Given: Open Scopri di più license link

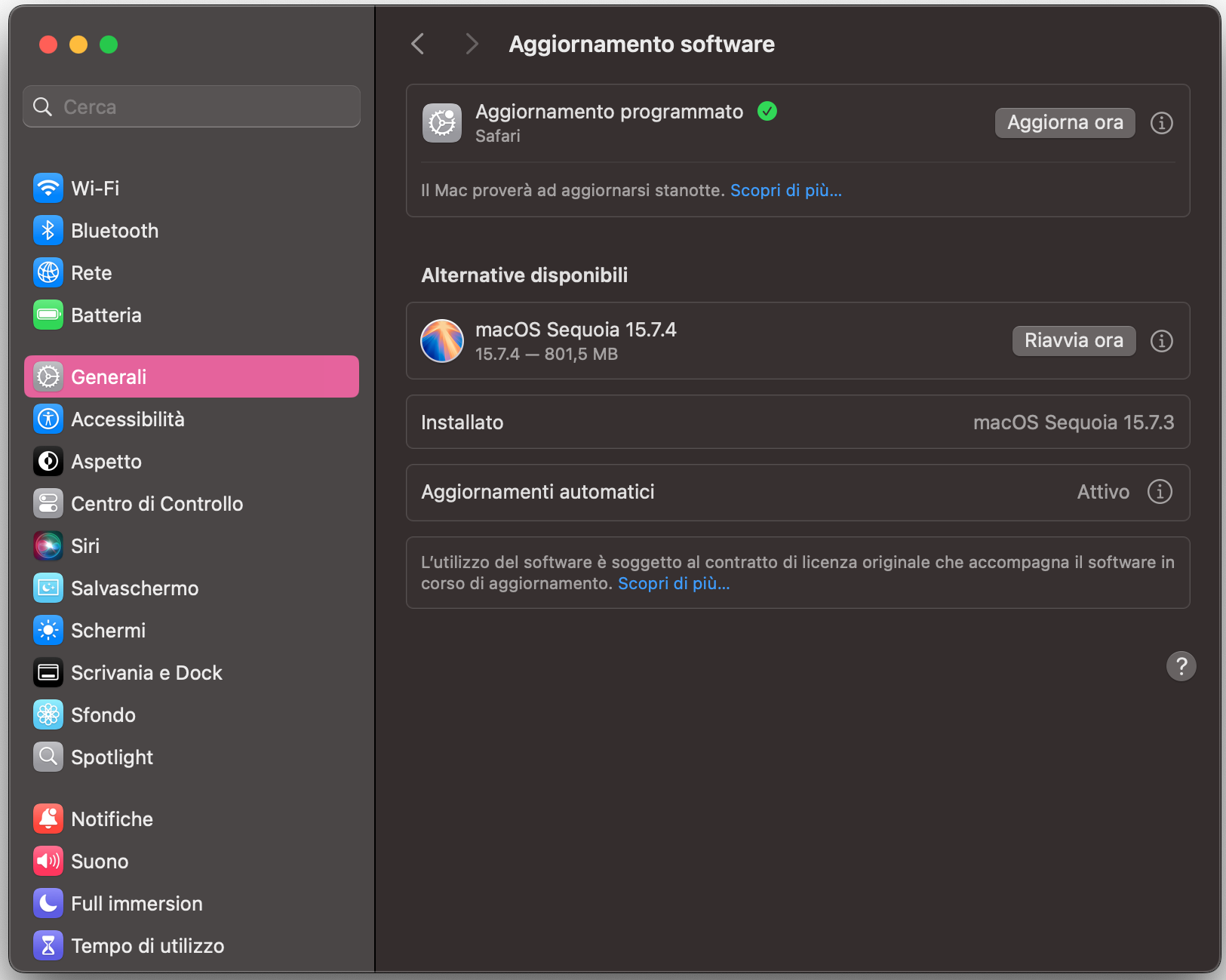Looking at the screenshot, I should coord(674,583).
